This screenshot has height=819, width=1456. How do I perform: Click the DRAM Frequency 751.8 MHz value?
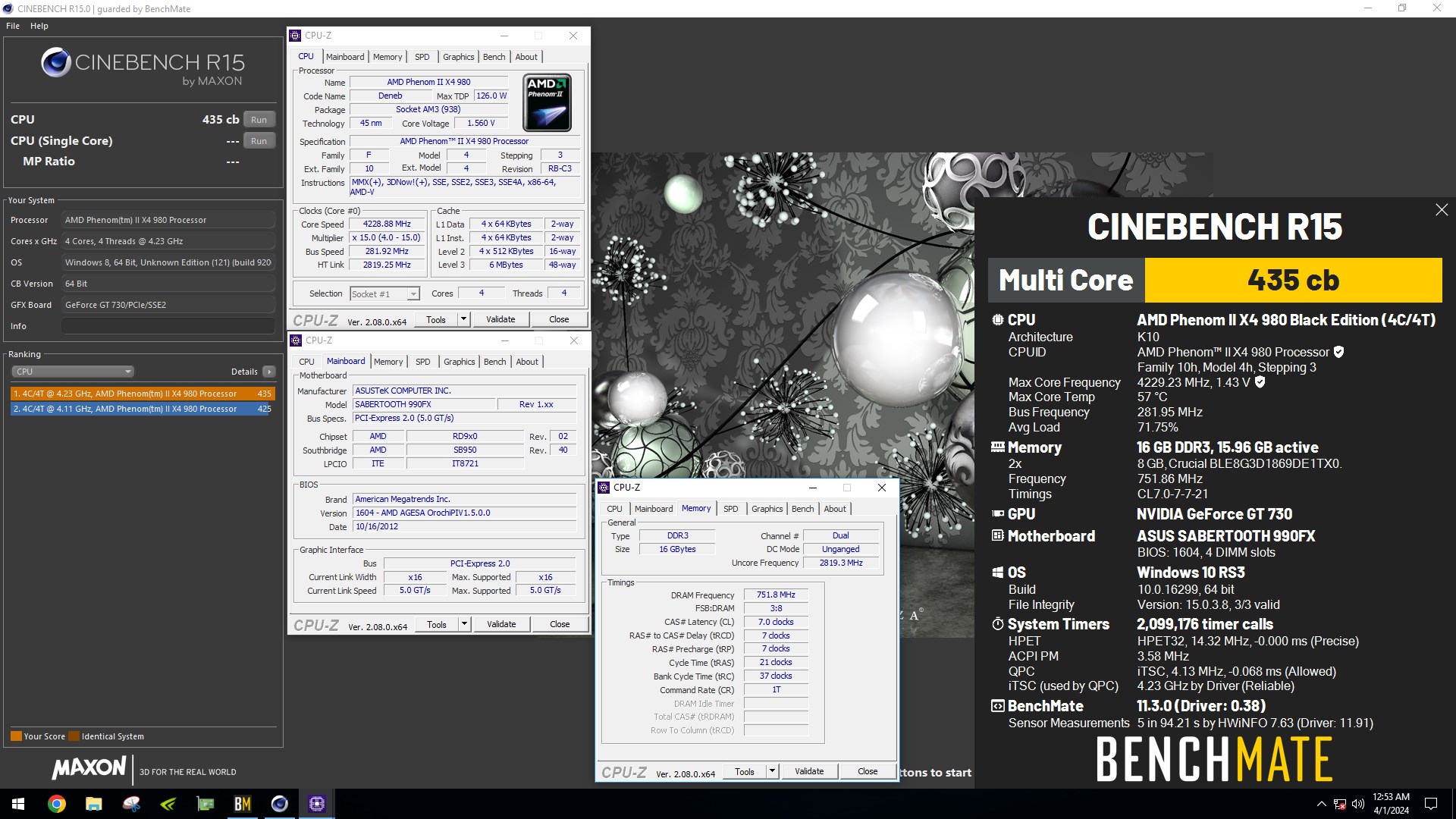[776, 595]
